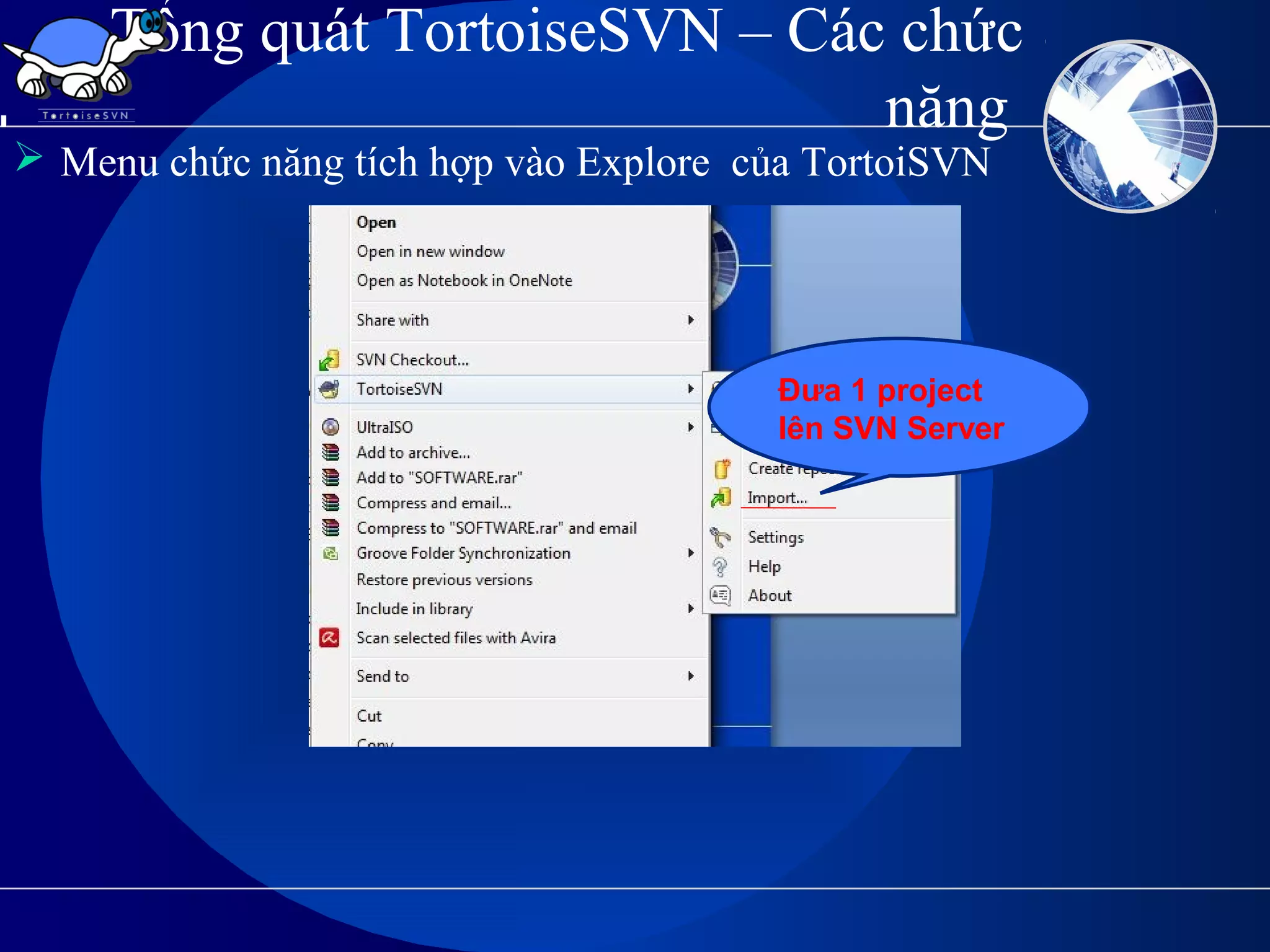Viewport: 1270px width, 952px height.
Task: Expand the TortoiseSVN submenu arrow
Action: point(690,389)
